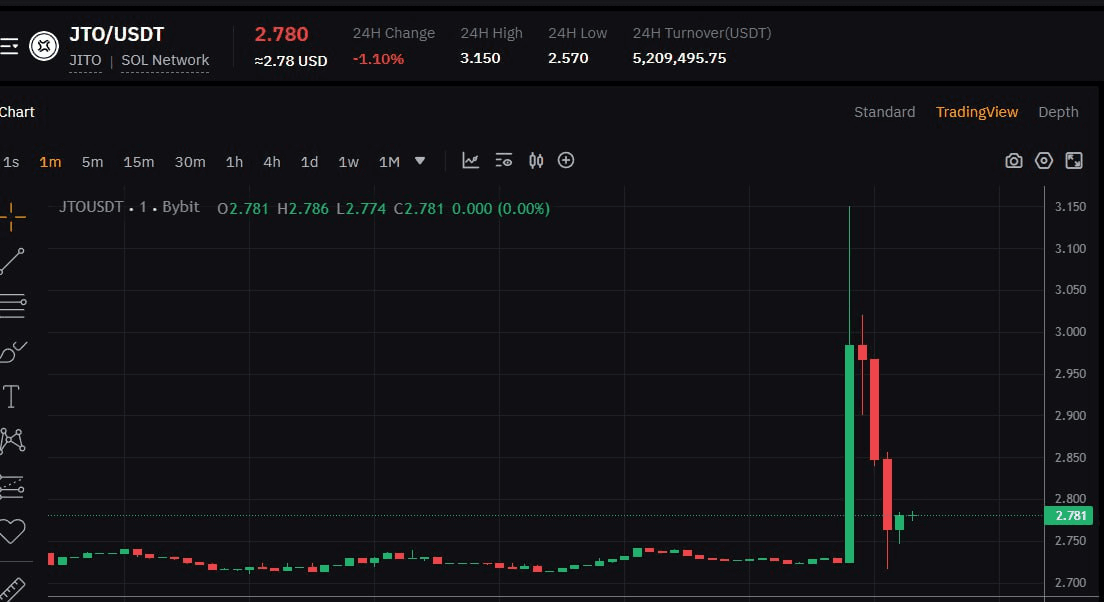The image size is (1104, 602).
Task: Click the turnover value 5,209,495.75
Action: (x=679, y=58)
